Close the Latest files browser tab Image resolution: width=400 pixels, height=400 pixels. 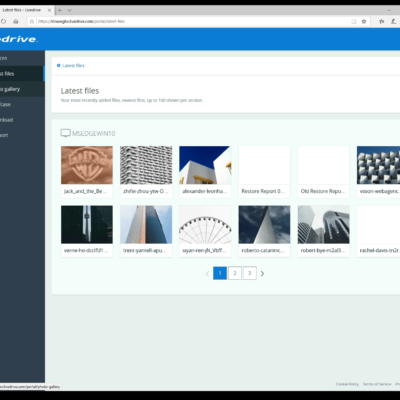coord(49,10)
